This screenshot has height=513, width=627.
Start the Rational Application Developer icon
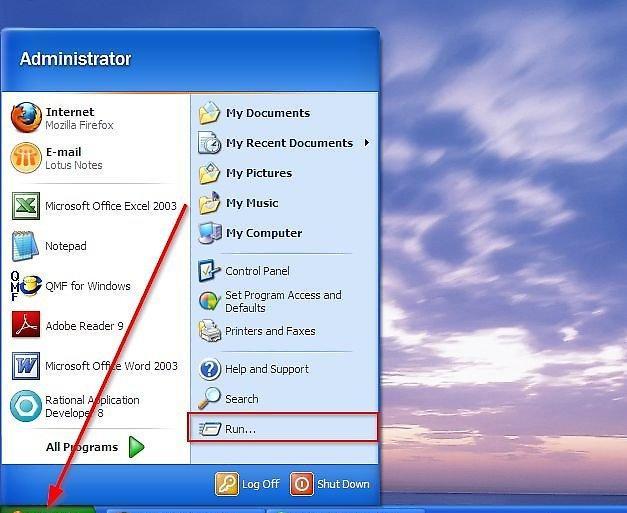(26, 406)
